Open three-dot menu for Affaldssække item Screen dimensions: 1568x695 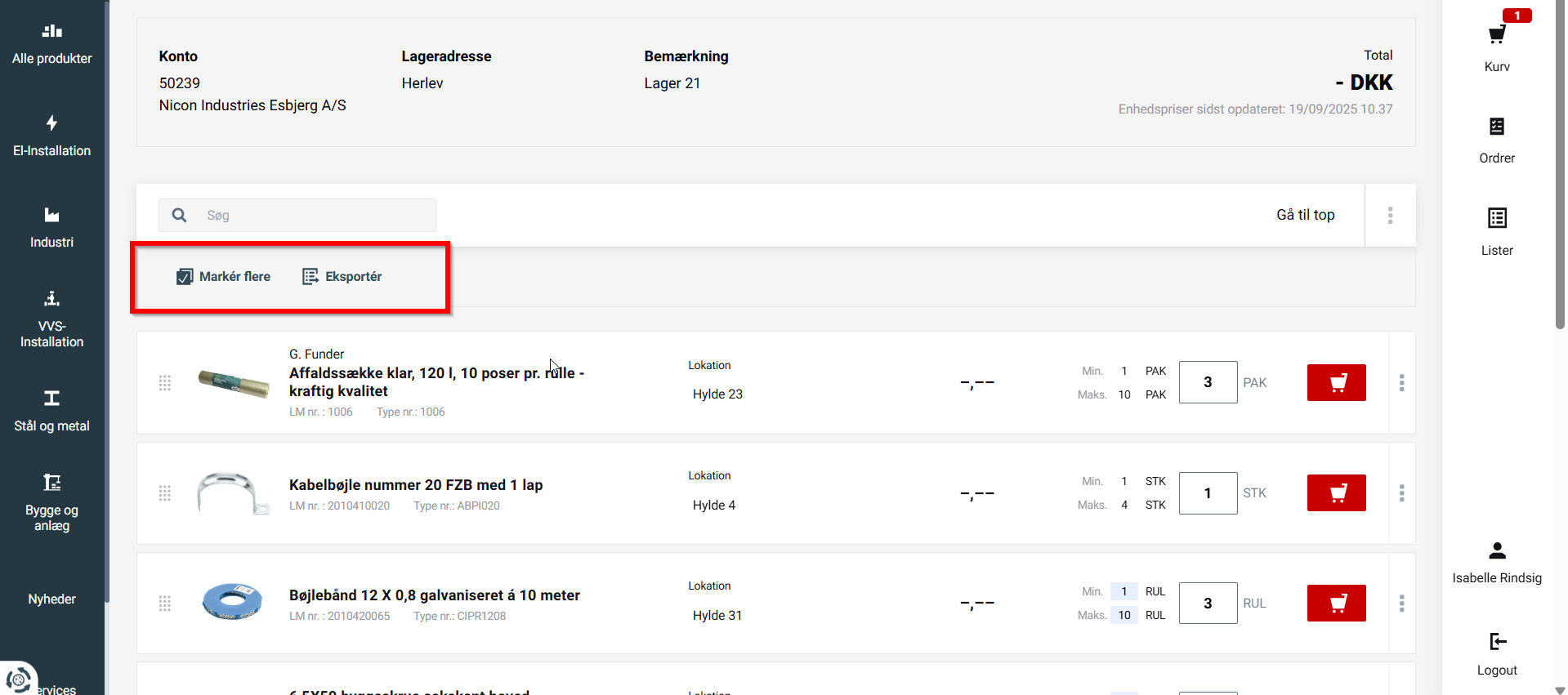click(1401, 383)
